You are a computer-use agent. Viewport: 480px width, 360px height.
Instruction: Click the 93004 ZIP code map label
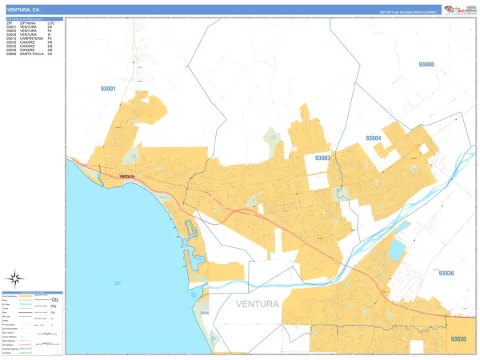tap(373, 138)
